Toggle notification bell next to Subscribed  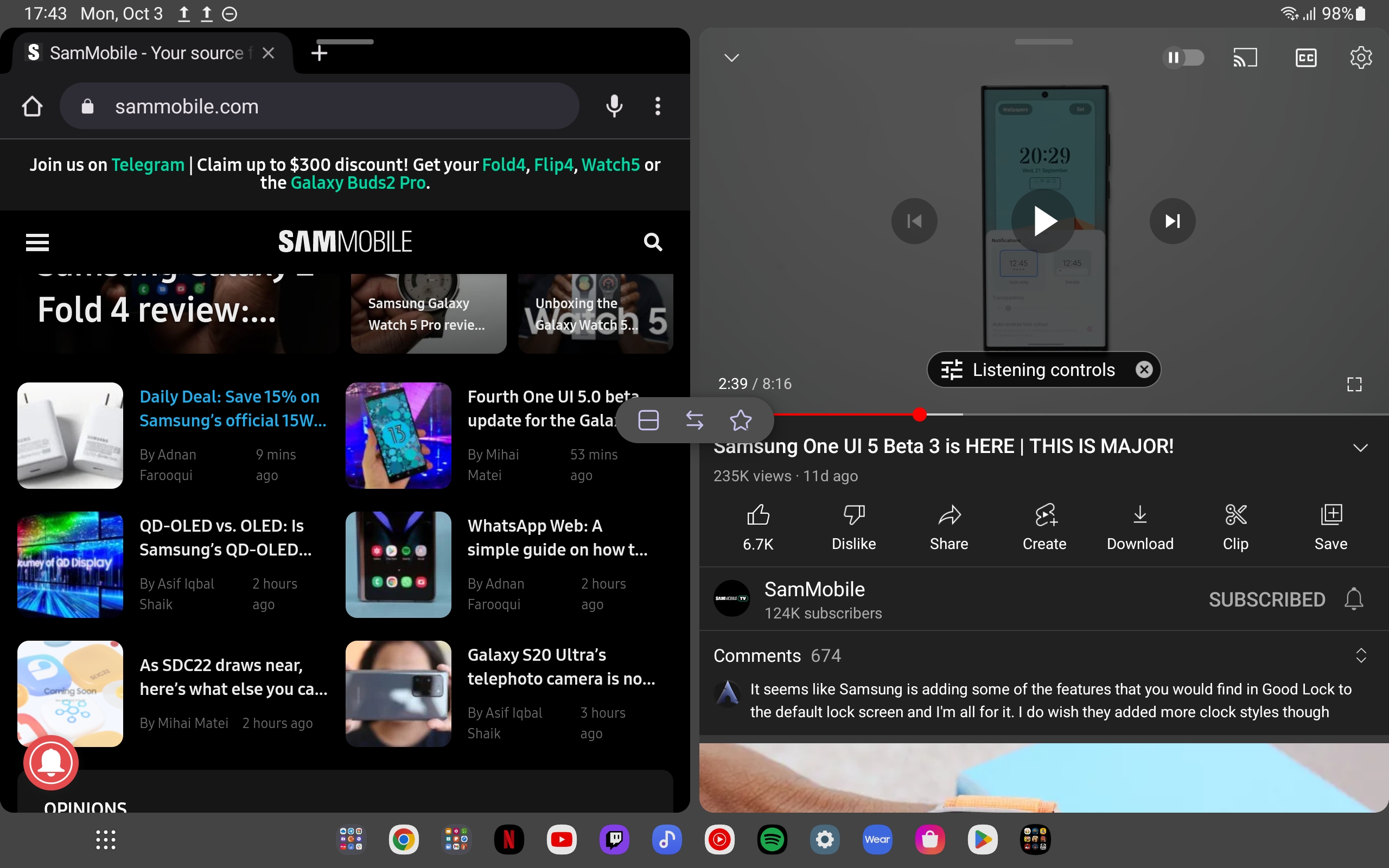tap(1353, 599)
